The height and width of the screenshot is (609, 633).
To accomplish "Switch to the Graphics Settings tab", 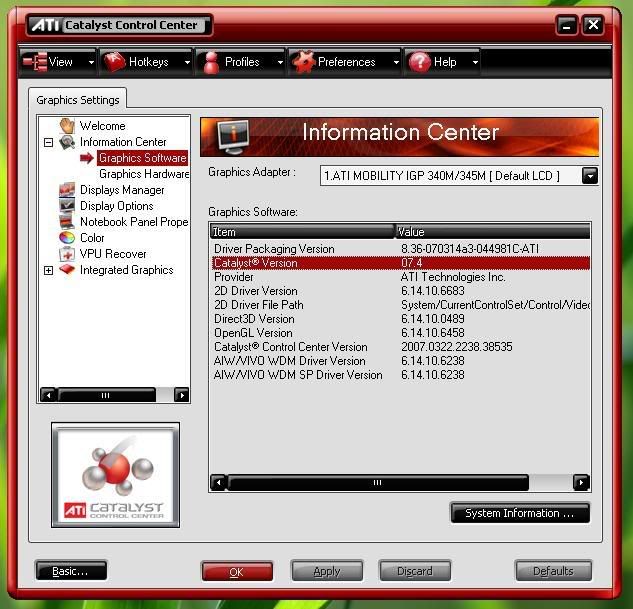I will pos(78,100).
